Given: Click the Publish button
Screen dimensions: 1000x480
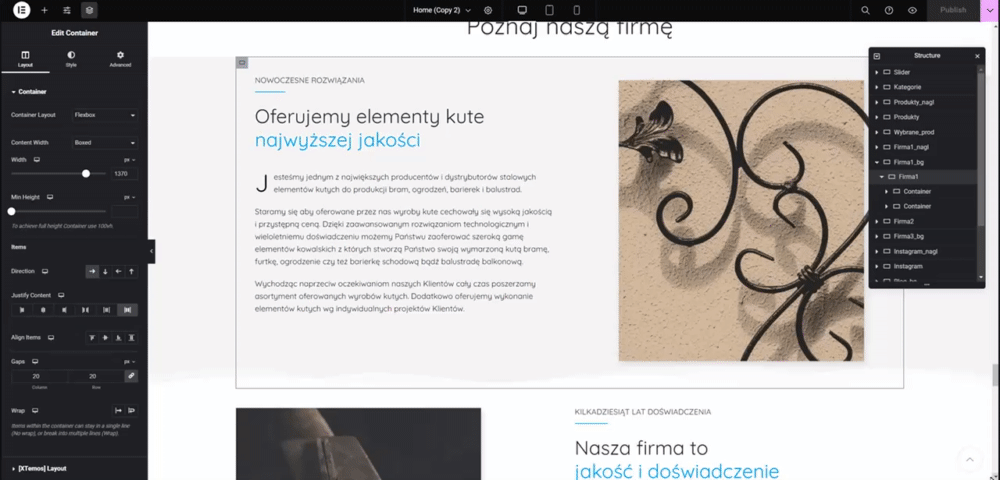Looking at the screenshot, I should (953, 10).
